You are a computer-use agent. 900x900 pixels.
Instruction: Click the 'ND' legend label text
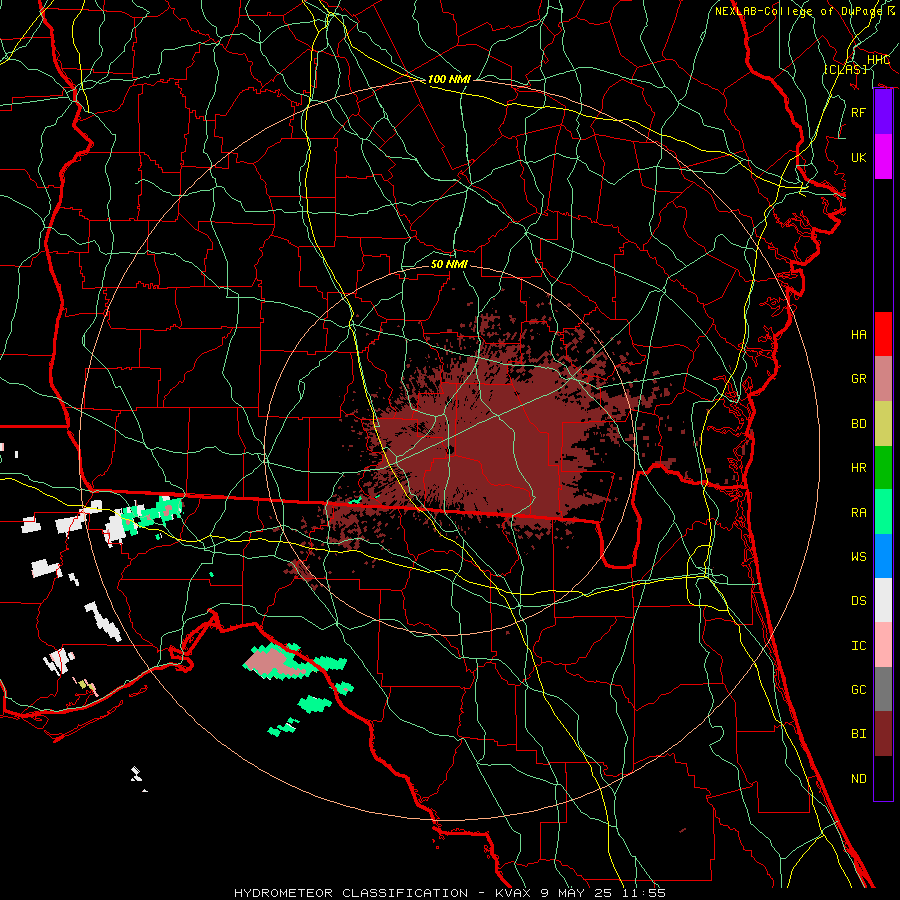click(x=859, y=779)
